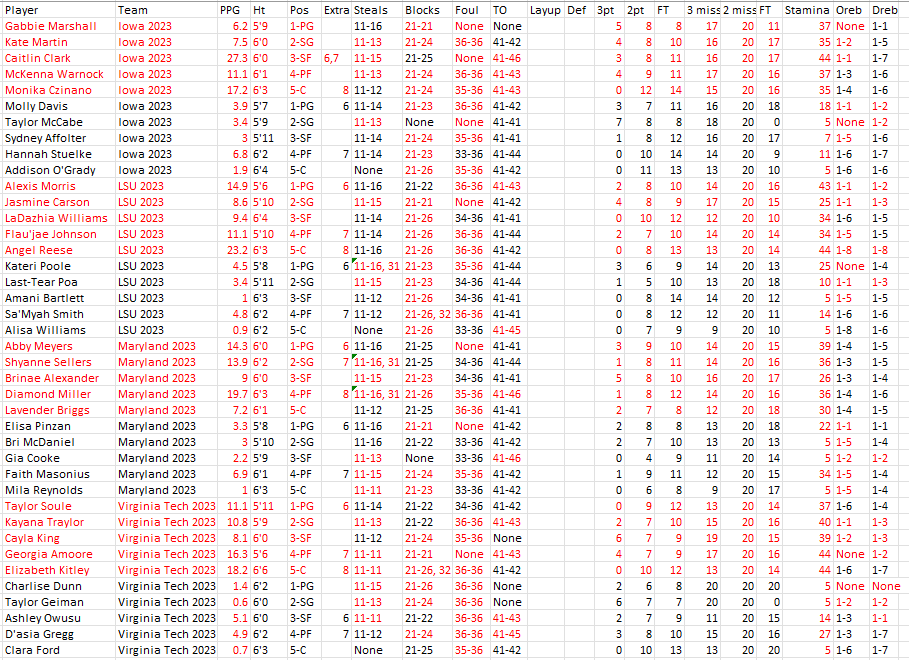This screenshot has height=660, width=909.
Task: Click the 'Charlise Dunn' cell
Action: (x=58, y=586)
